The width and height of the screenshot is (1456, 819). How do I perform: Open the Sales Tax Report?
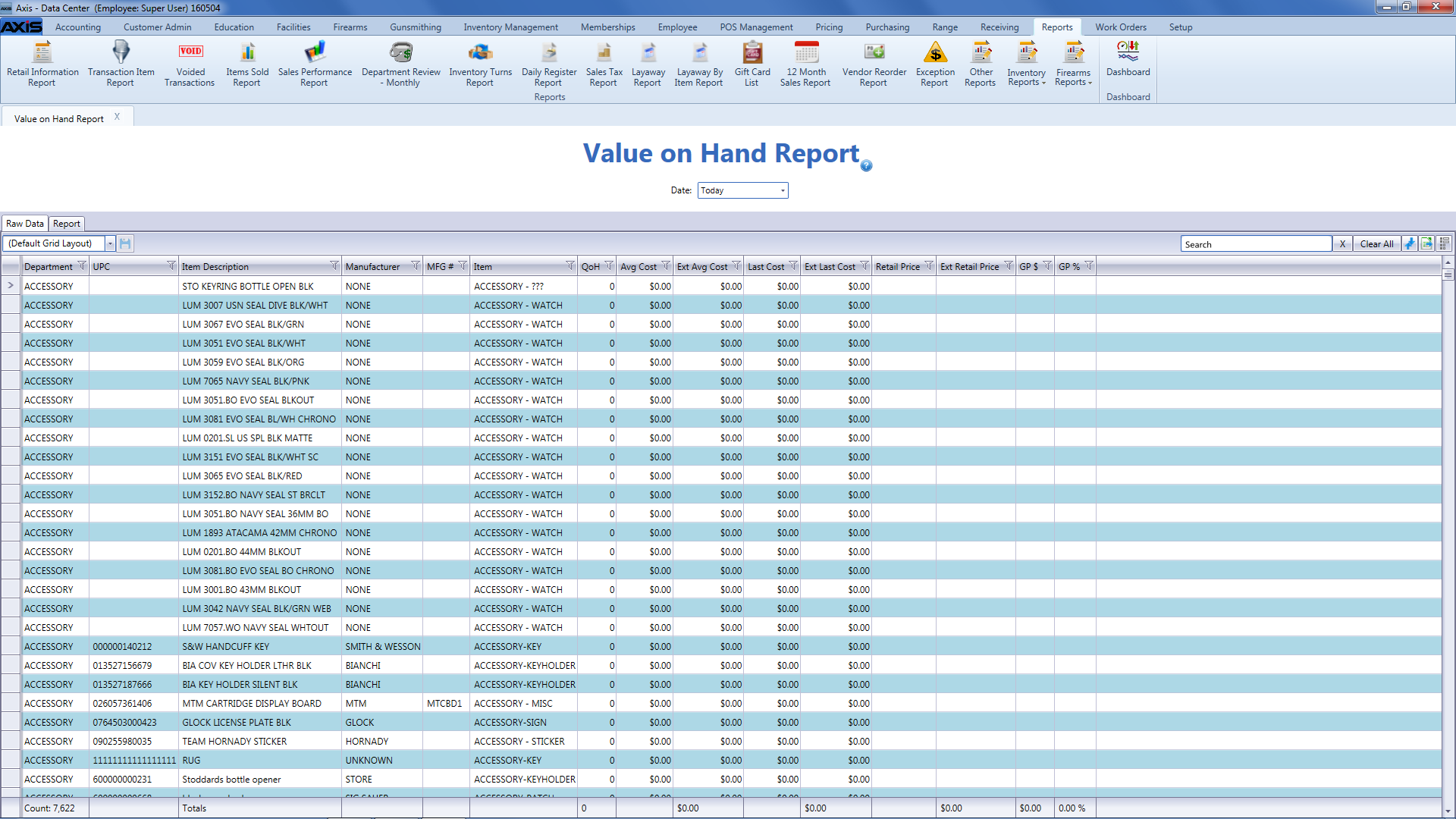604,64
